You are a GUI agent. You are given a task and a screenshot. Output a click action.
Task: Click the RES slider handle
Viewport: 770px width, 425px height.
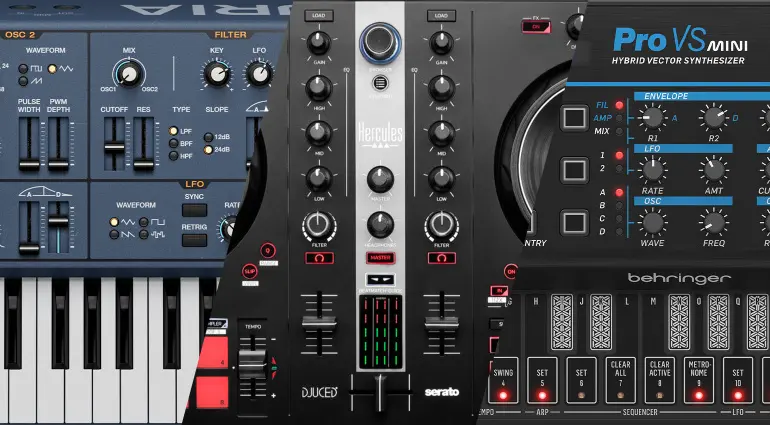(143, 164)
